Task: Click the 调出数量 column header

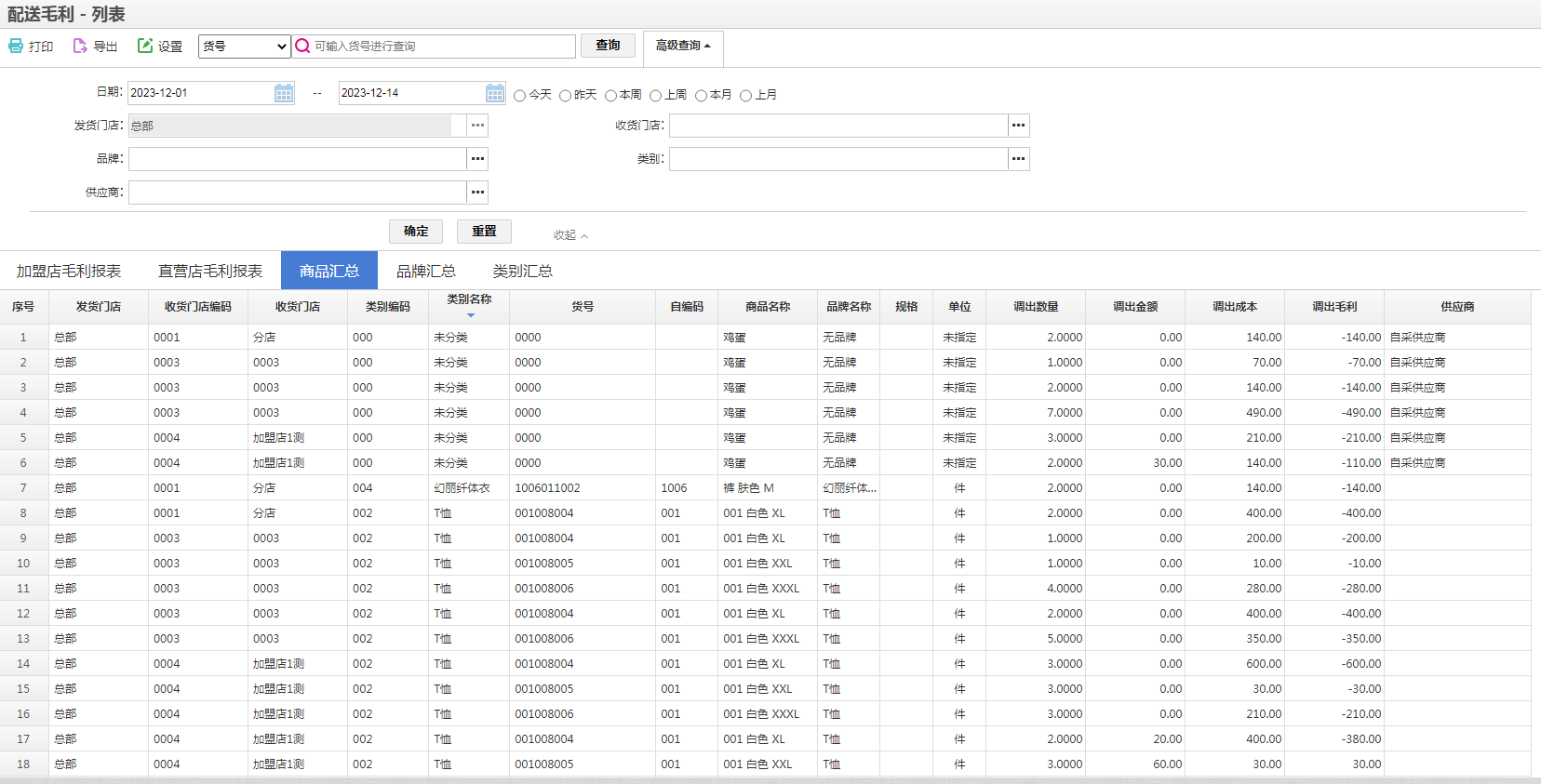Action: pyautogui.click(x=1036, y=307)
